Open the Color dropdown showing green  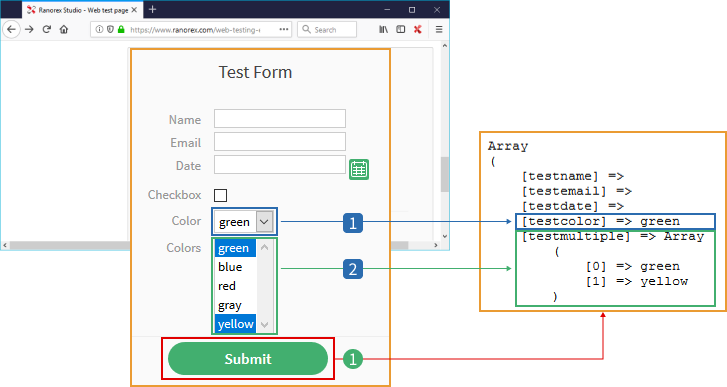click(244, 222)
